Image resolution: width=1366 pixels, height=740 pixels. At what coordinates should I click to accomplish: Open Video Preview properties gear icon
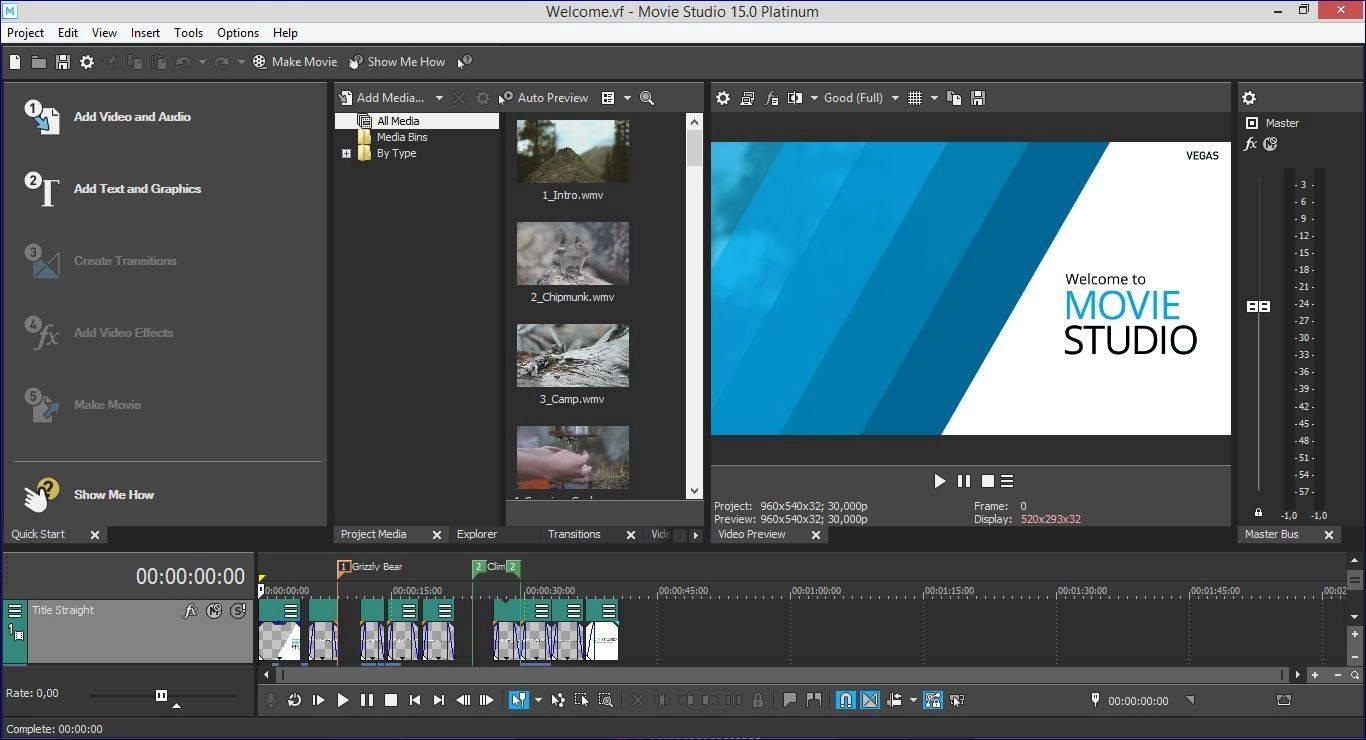[722, 98]
